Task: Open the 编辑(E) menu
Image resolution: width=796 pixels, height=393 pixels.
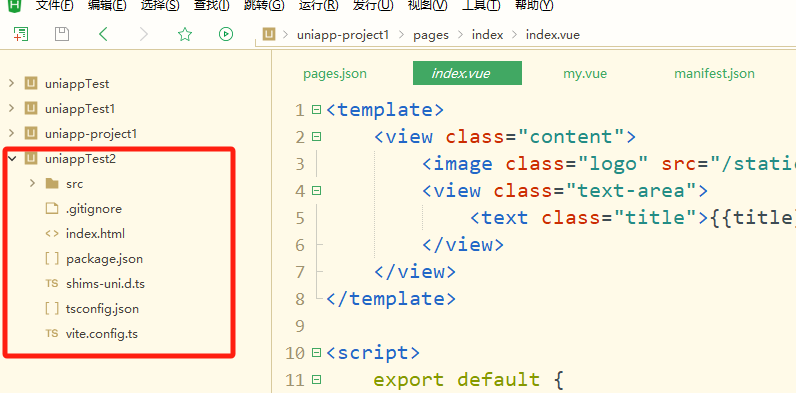Action: pyautogui.click(x=107, y=6)
